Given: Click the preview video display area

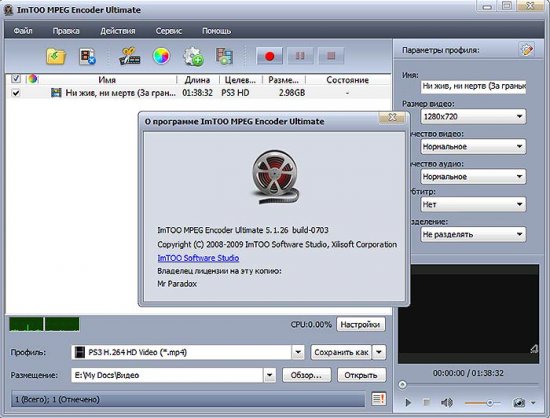Looking at the screenshot, I should 469,314.
